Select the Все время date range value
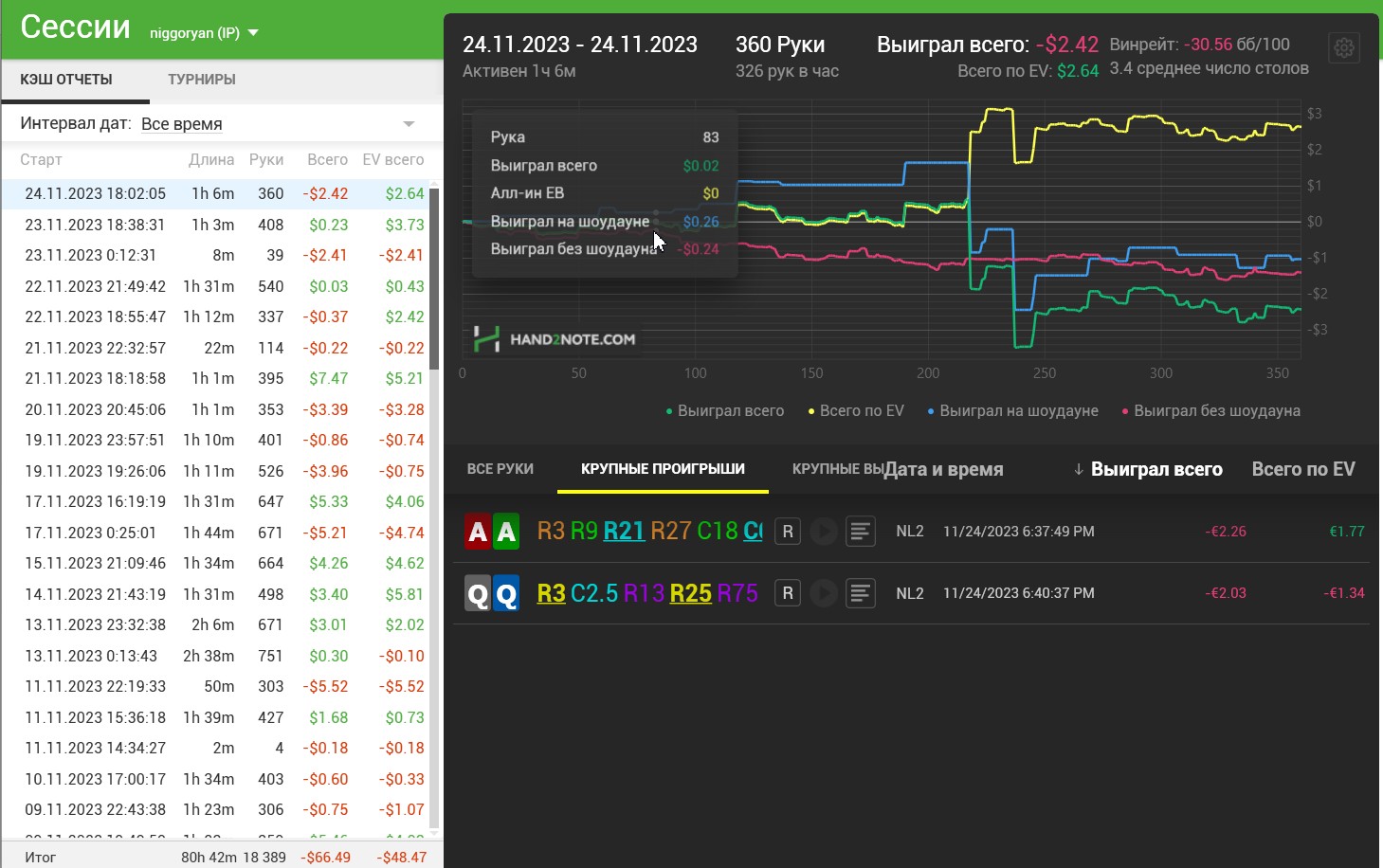 click(x=182, y=124)
